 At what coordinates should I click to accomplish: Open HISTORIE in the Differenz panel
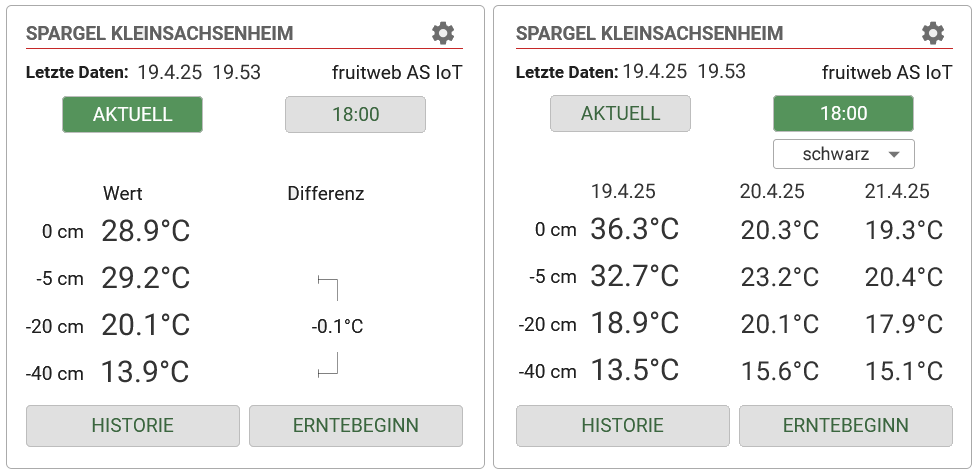tap(132, 425)
